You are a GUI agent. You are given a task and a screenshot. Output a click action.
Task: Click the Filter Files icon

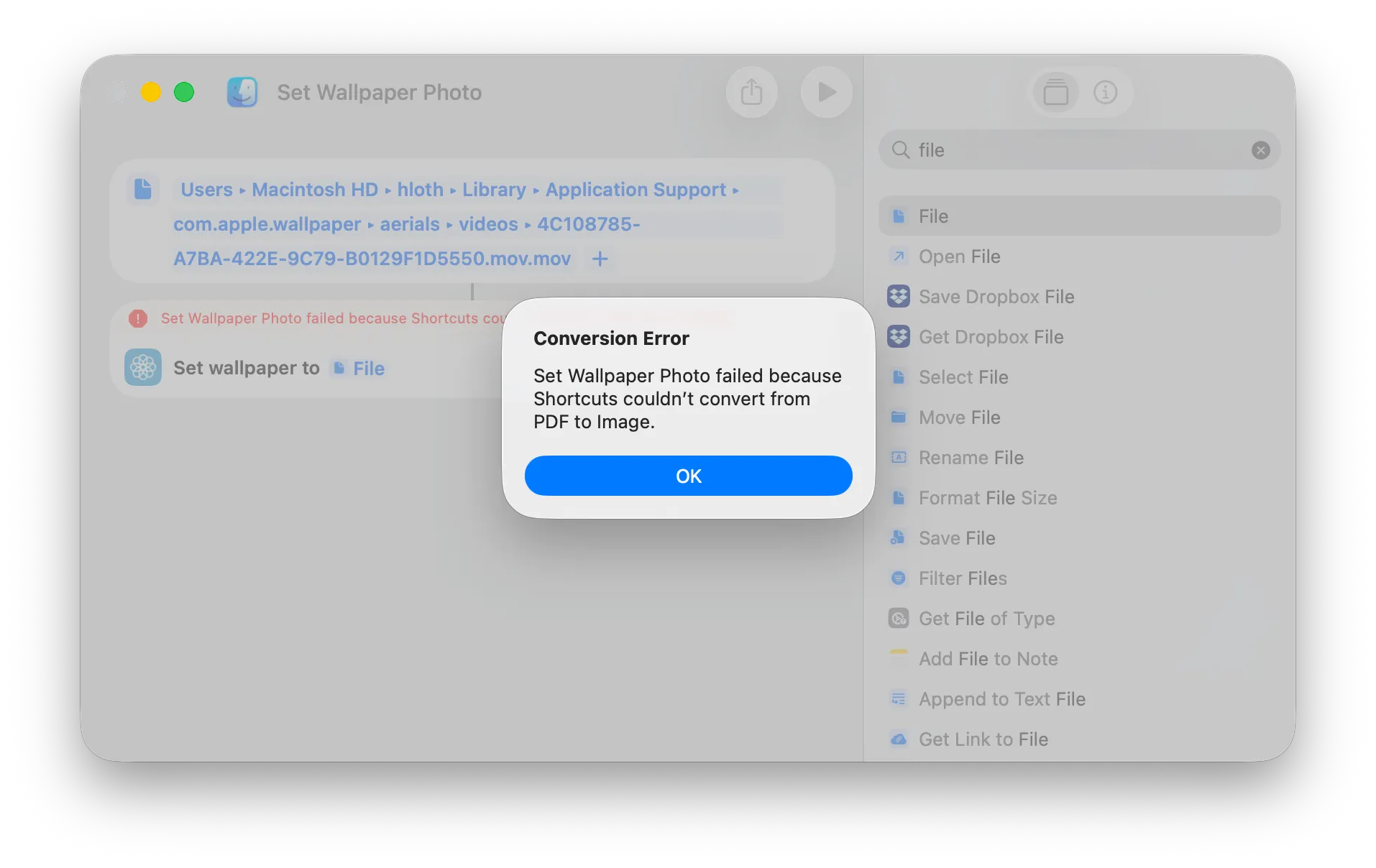pyautogui.click(x=898, y=578)
